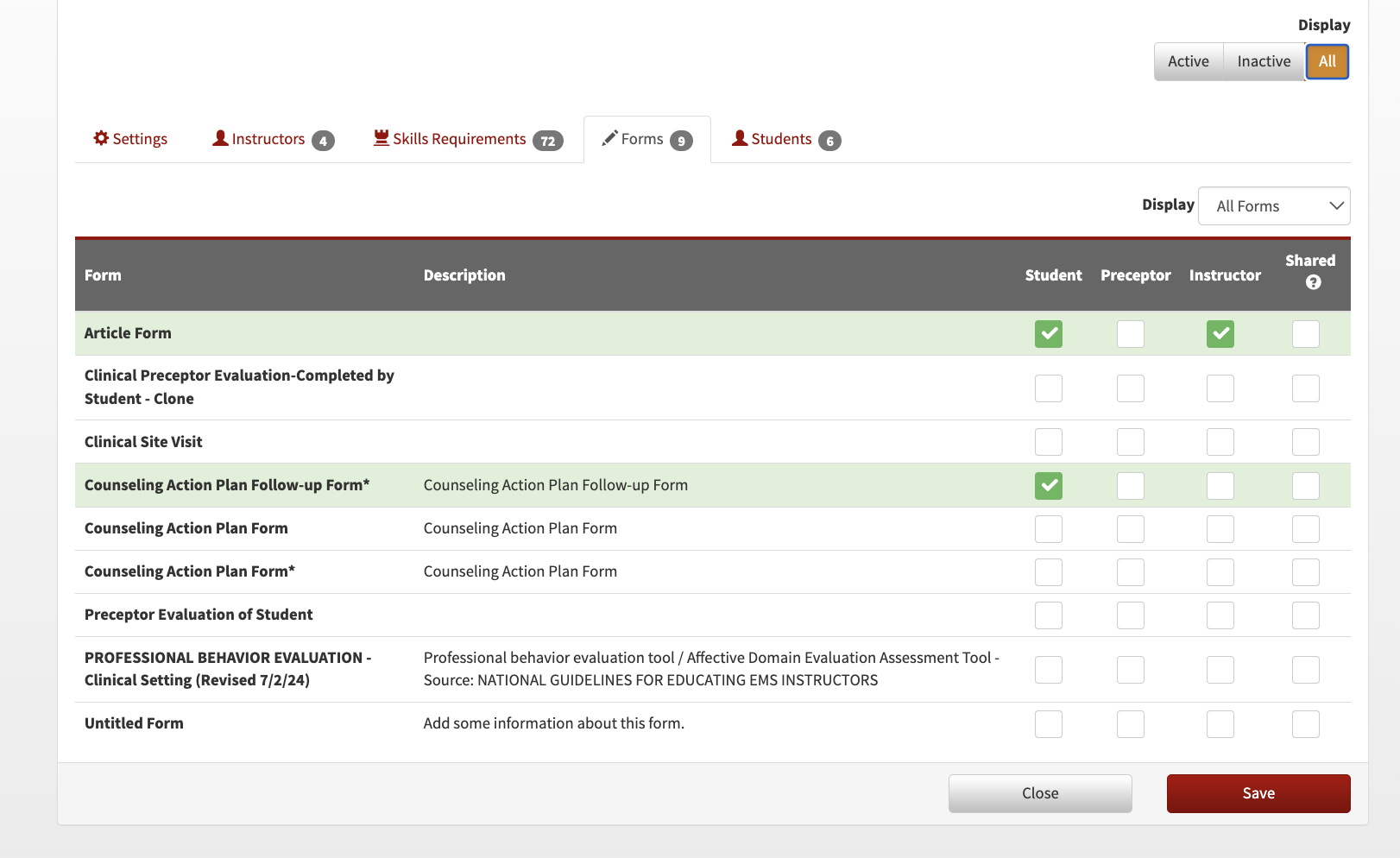Check Instructor for Counseling Follow-up Form*
Screen dimensions: 1400x858
click(1220, 486)
